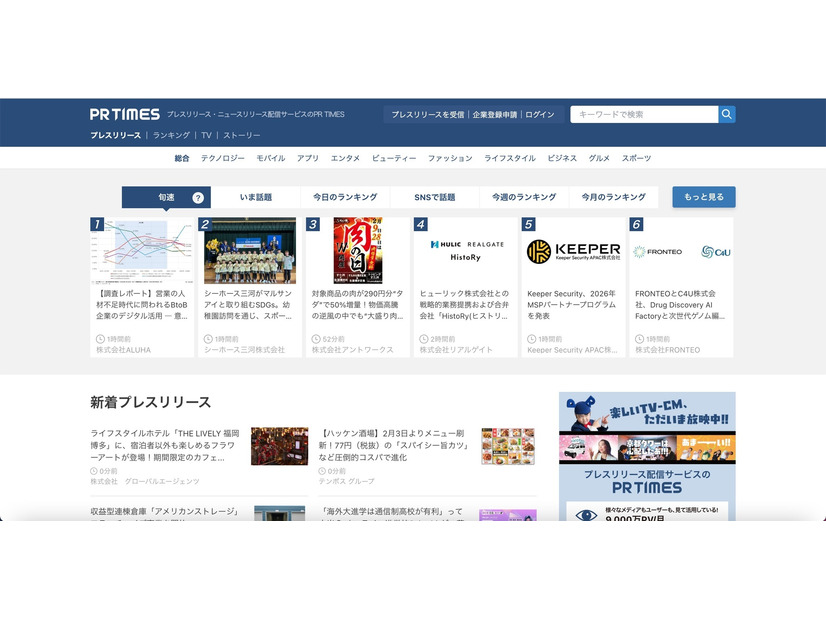
Task: Click the PR TIMES logo
Action: (124, 115)
